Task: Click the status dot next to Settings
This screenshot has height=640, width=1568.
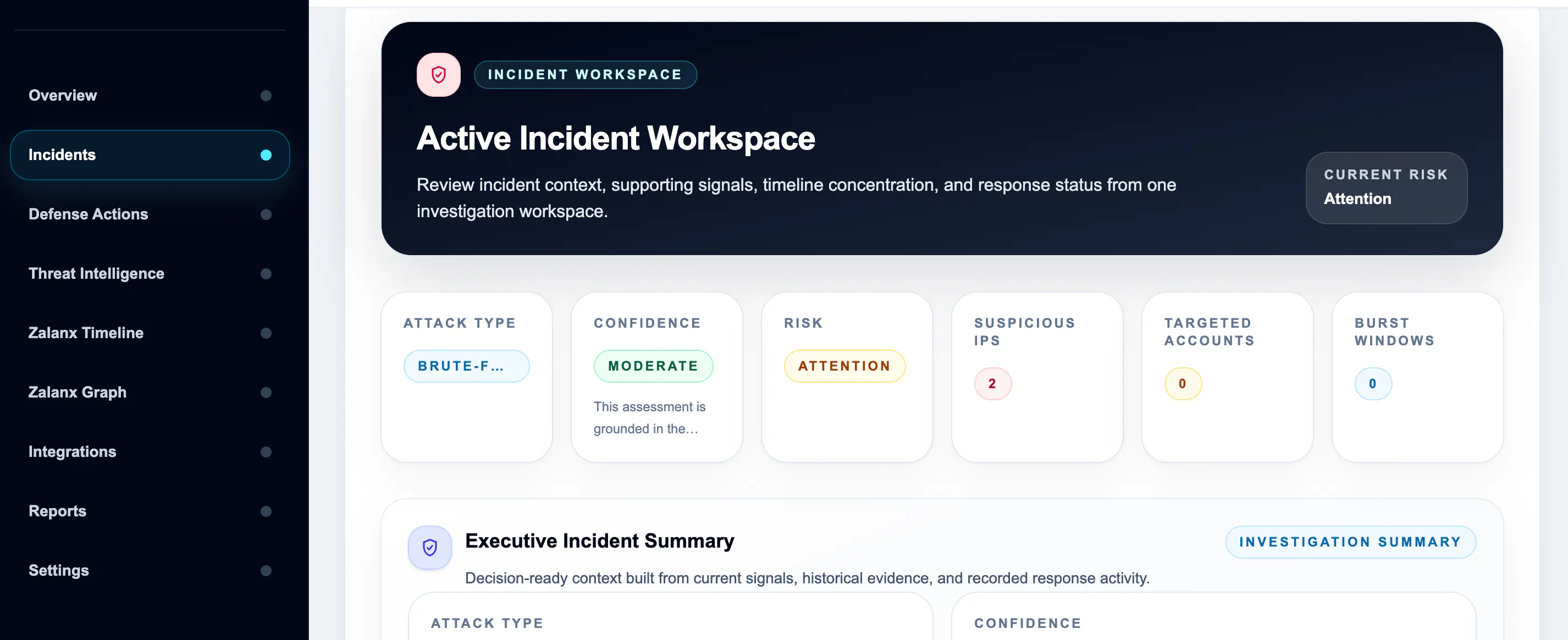Action: pos(266,571)
